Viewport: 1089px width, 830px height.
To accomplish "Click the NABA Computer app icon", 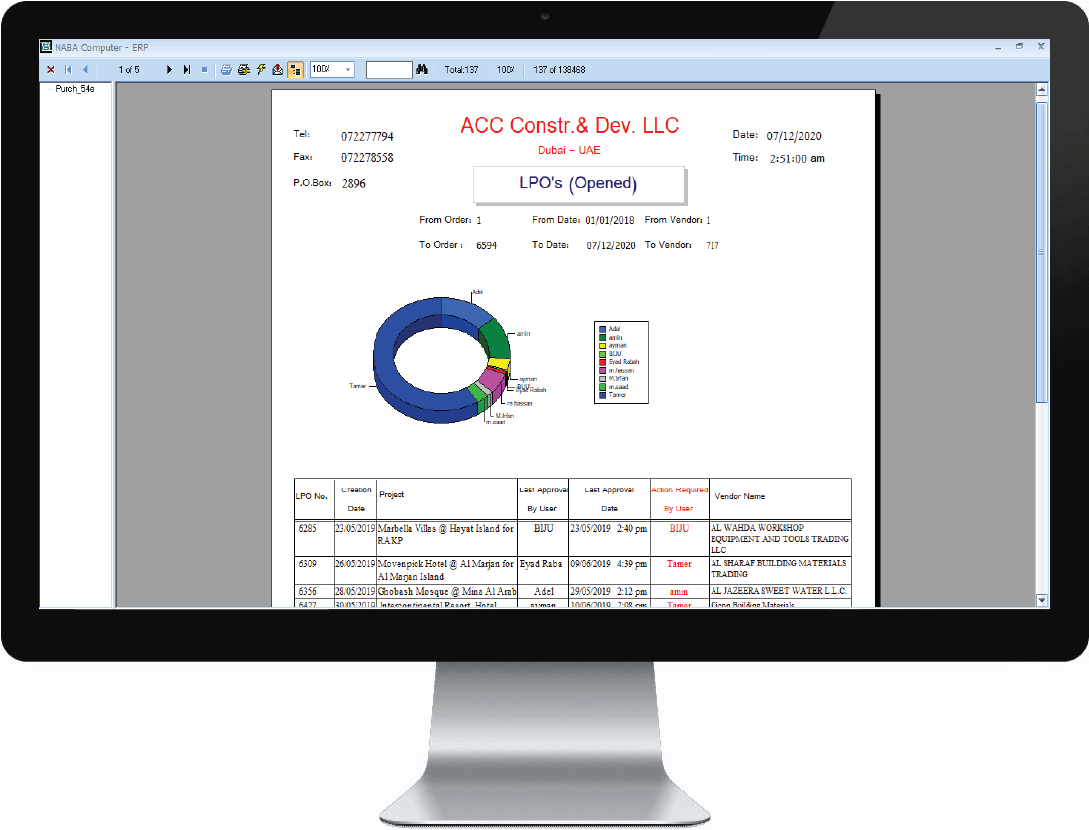I will [x=46, y=47].
